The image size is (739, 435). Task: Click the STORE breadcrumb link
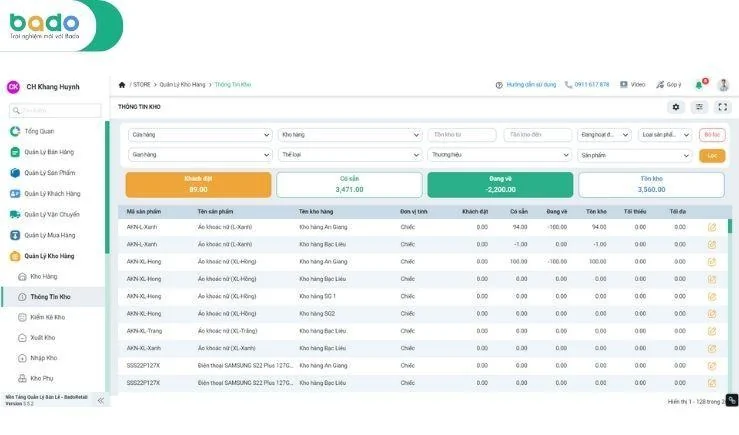coord(141,85)
